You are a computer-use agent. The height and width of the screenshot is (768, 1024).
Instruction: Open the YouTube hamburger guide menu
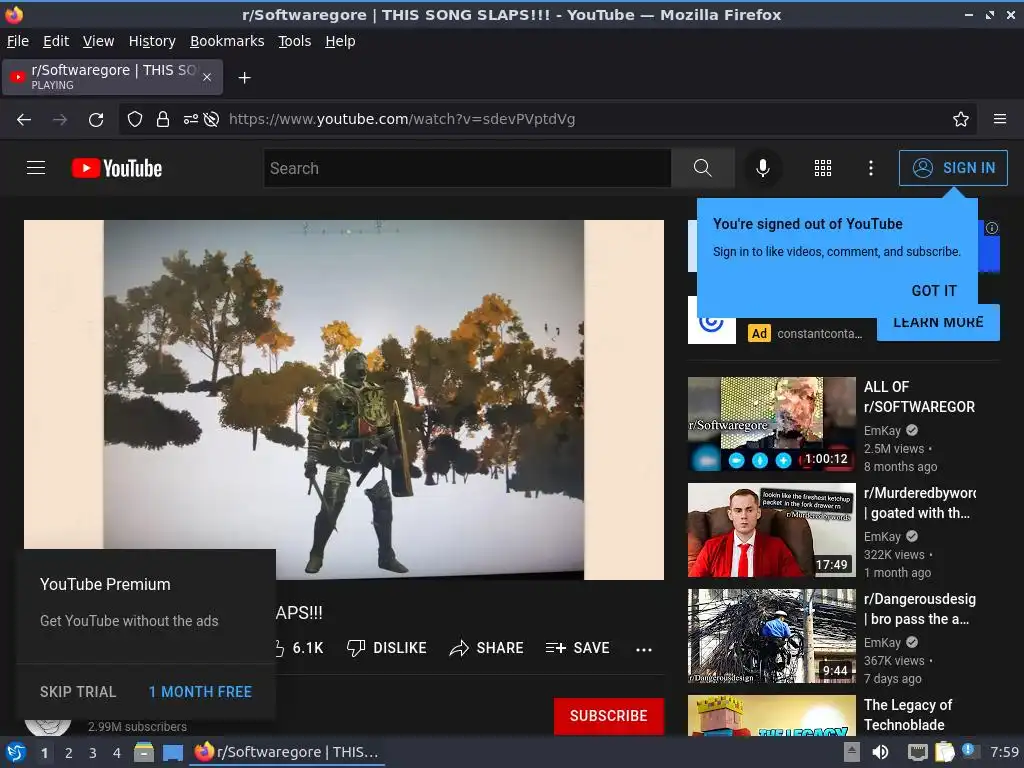(36, 168)
